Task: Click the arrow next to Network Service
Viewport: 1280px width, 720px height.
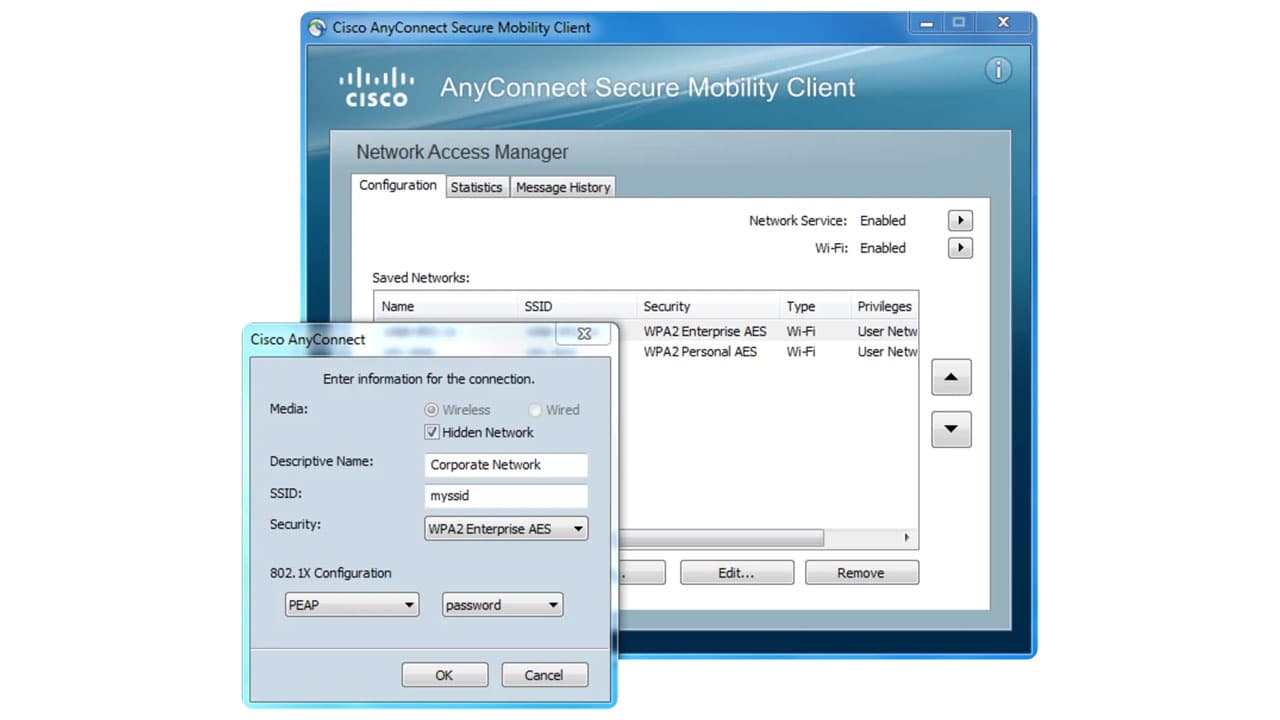Action: (x=959, y=220)
